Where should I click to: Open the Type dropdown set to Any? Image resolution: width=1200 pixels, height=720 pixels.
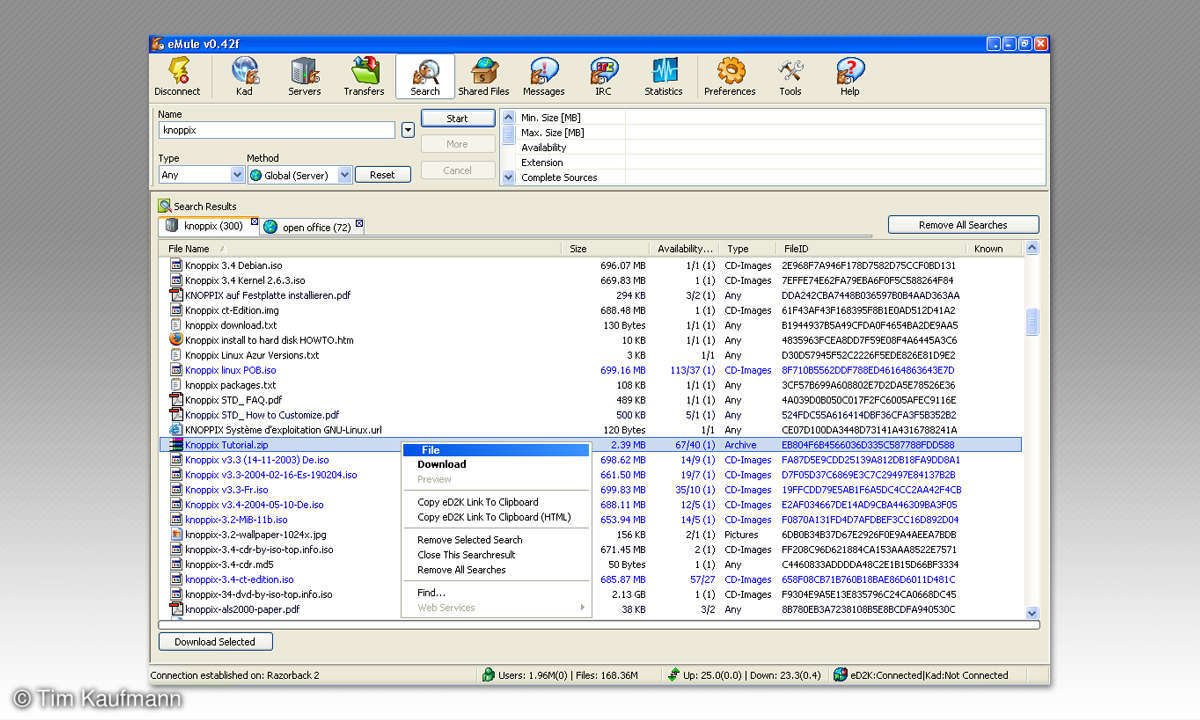point(237,175)
